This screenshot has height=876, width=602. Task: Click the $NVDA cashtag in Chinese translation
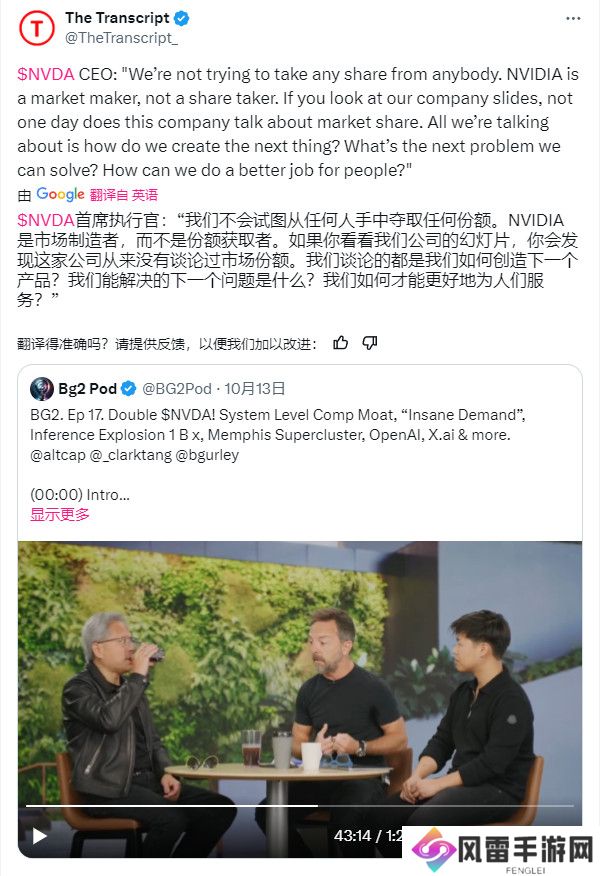(46, 220)
